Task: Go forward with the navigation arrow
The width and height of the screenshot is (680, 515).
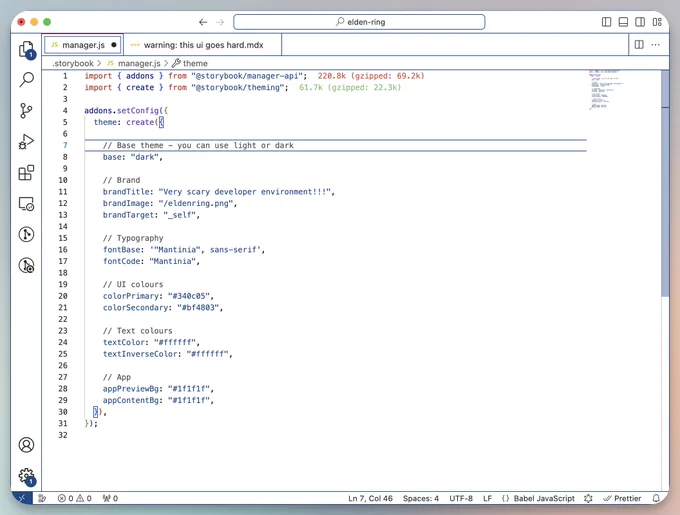Action: (220, 22)
